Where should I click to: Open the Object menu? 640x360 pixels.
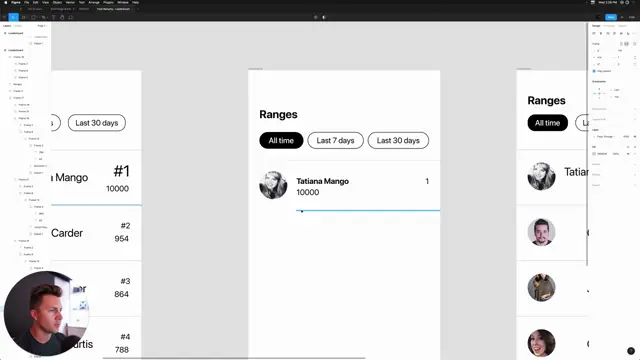click(57, 2)
